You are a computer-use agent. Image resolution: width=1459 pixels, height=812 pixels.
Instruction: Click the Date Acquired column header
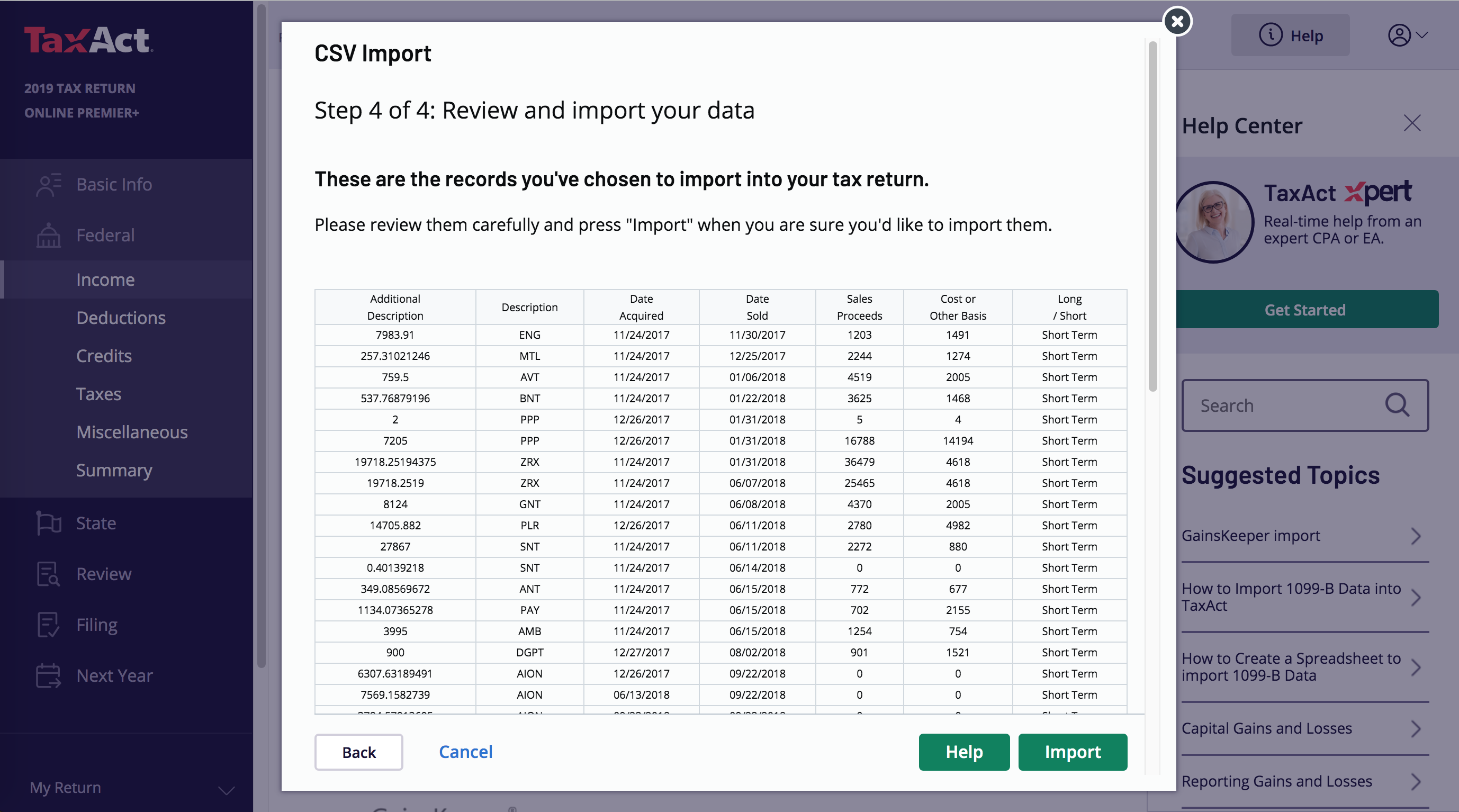point(641,307)
